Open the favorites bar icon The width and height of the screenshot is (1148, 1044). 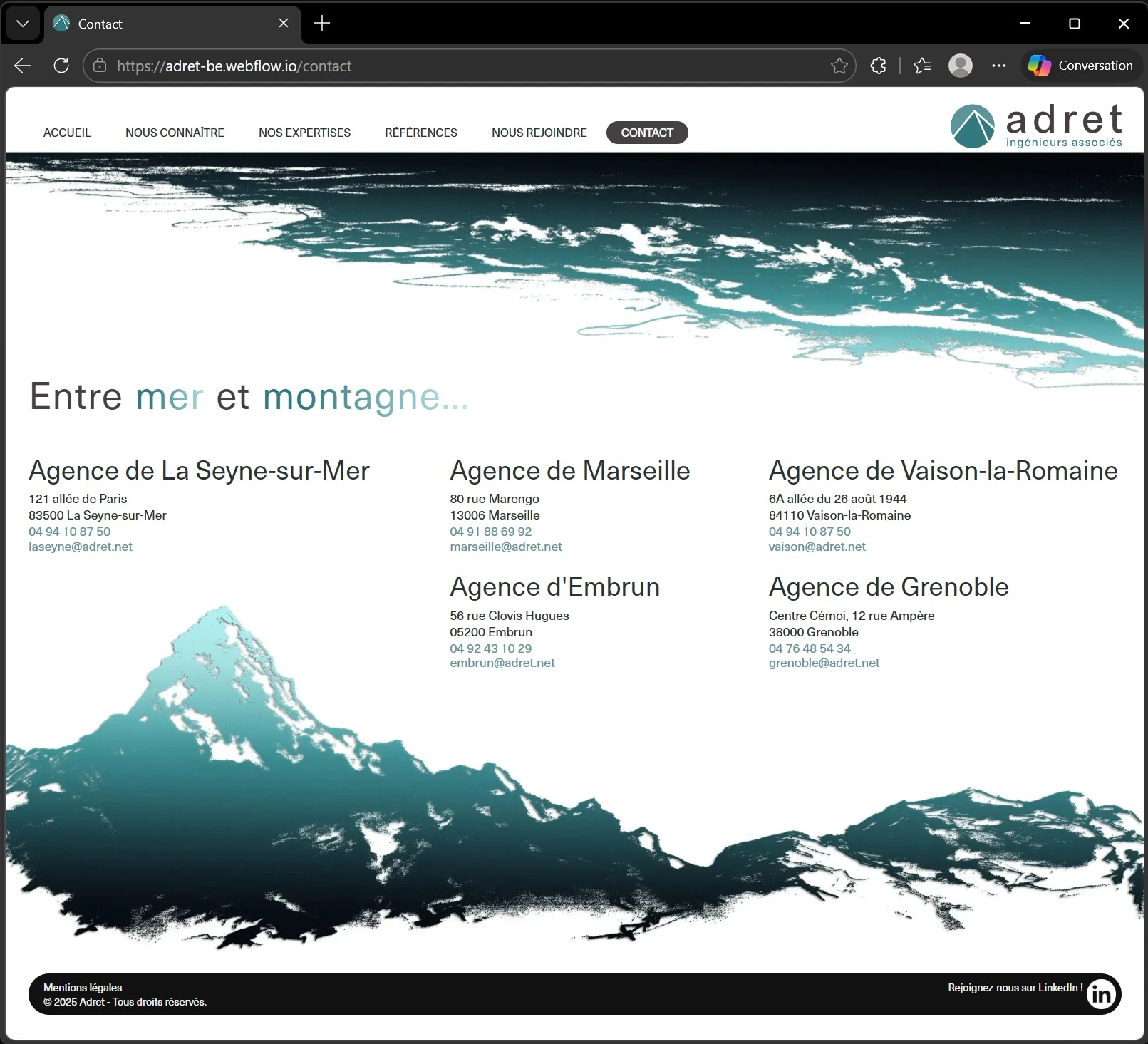(x=921, y=66)
